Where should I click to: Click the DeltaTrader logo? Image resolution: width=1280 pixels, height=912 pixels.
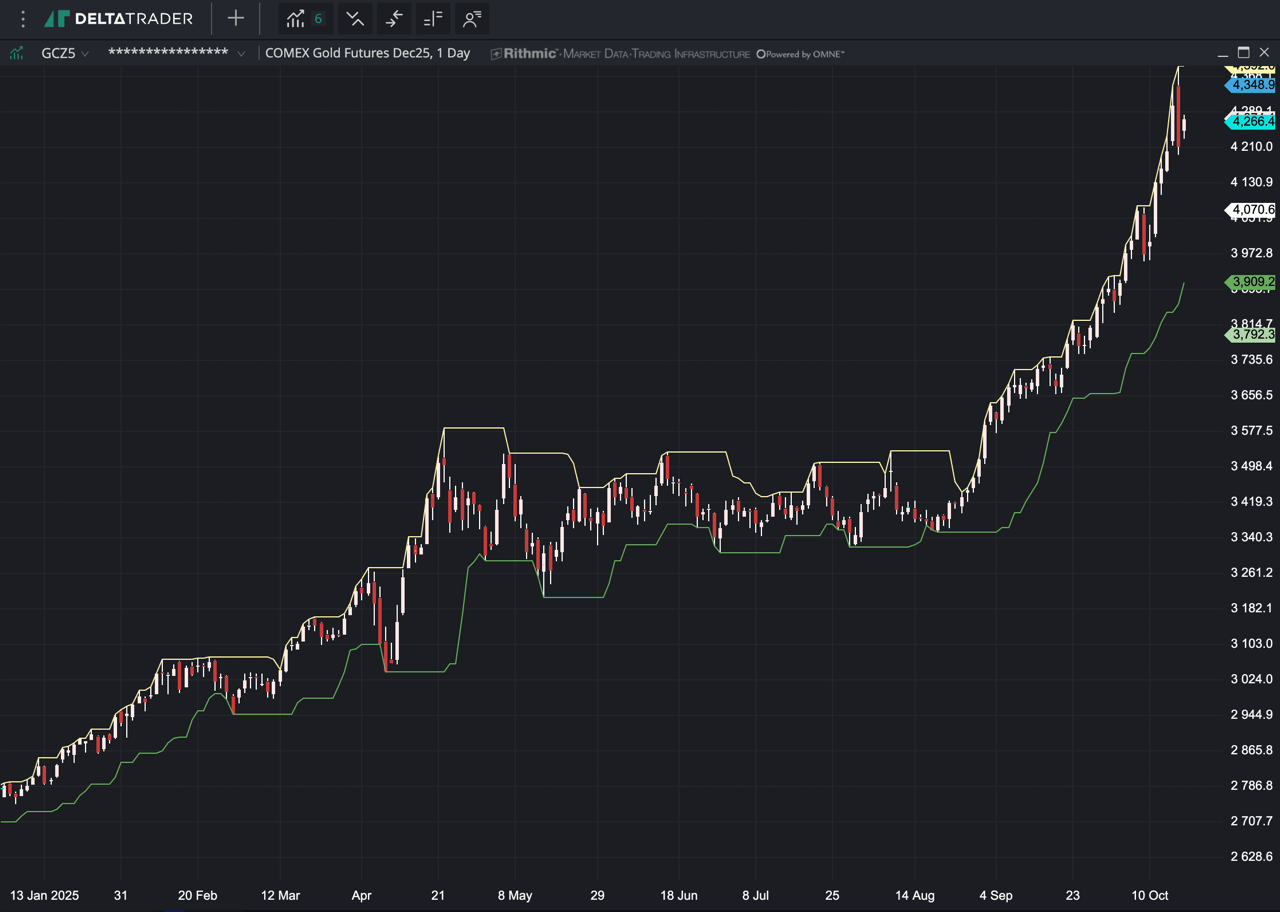(x=118, y=19)
